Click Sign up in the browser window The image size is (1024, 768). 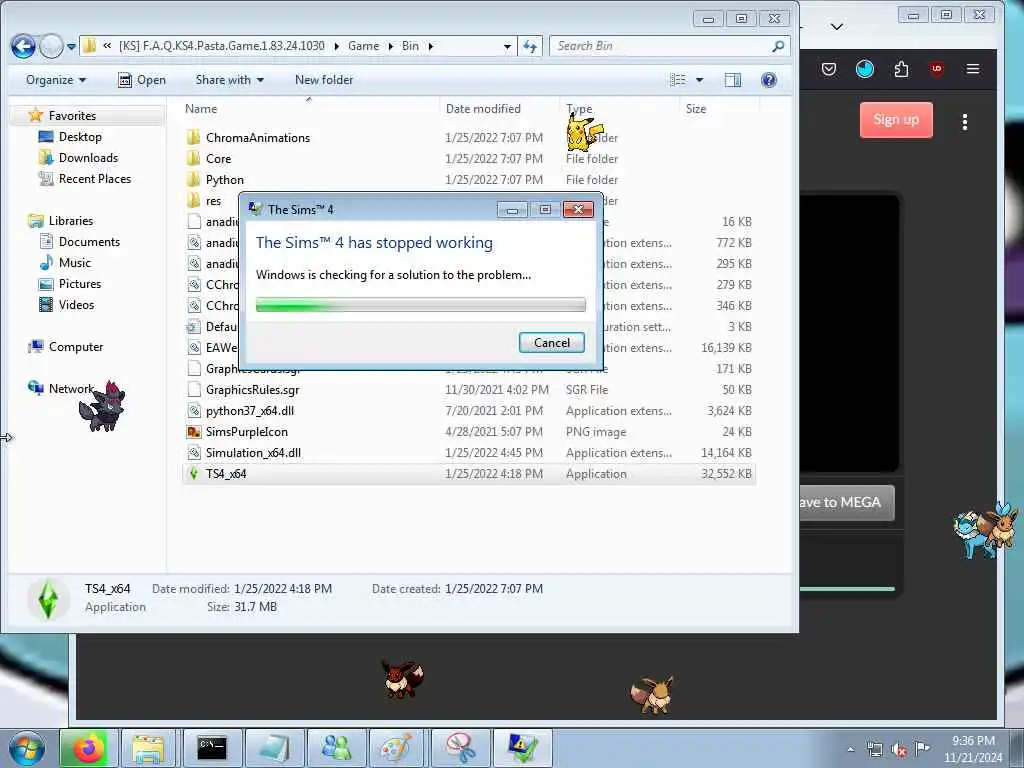[896, 120]
